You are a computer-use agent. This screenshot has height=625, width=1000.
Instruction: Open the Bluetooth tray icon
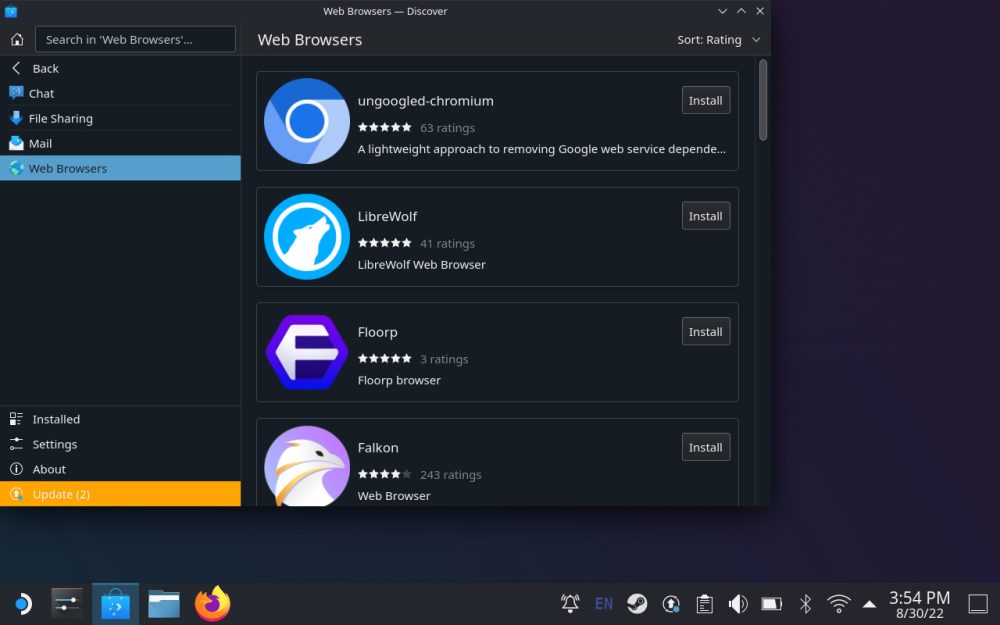click(x=805, y=604)
